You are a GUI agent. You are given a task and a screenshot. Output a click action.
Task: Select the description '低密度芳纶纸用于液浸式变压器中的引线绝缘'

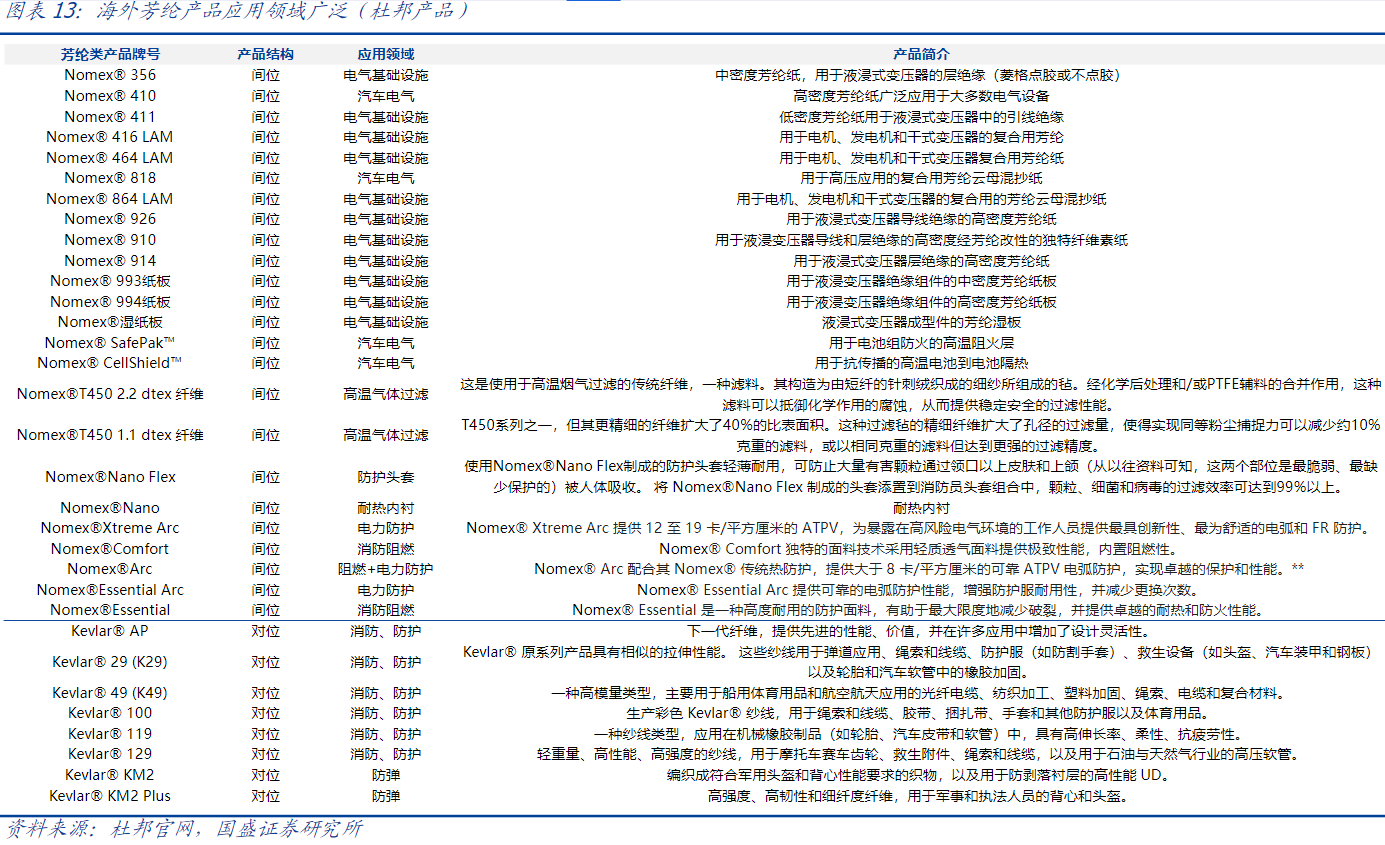(921, 117)
